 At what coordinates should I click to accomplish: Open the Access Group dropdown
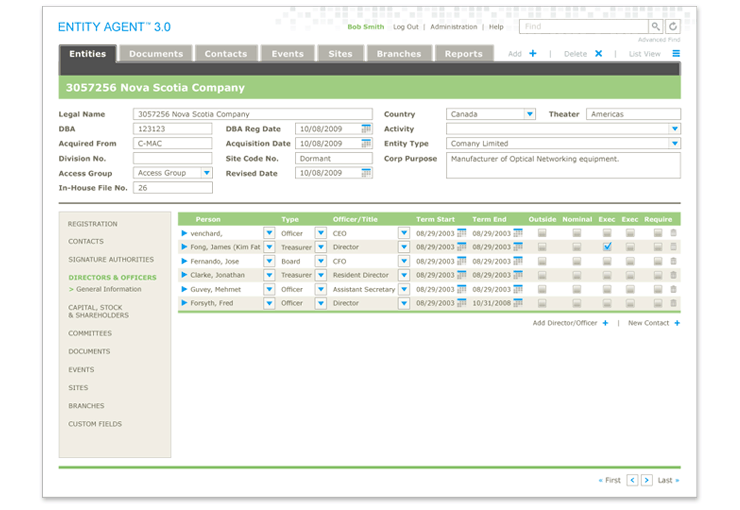[206, 173]
